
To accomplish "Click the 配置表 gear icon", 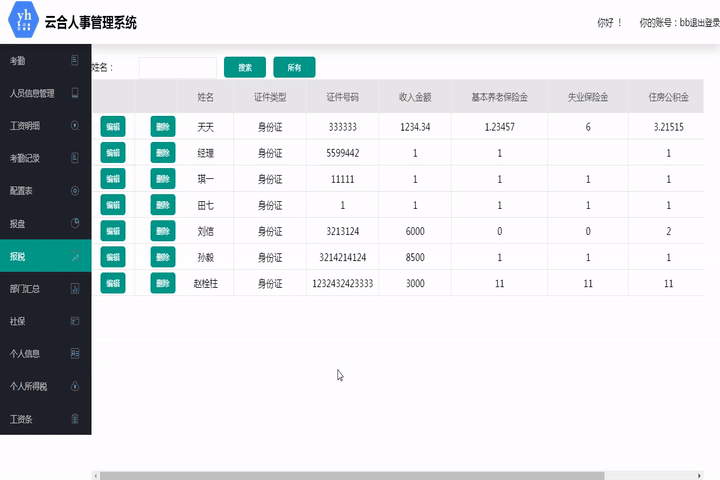I will pyautogui.click(x=75, y=190).
